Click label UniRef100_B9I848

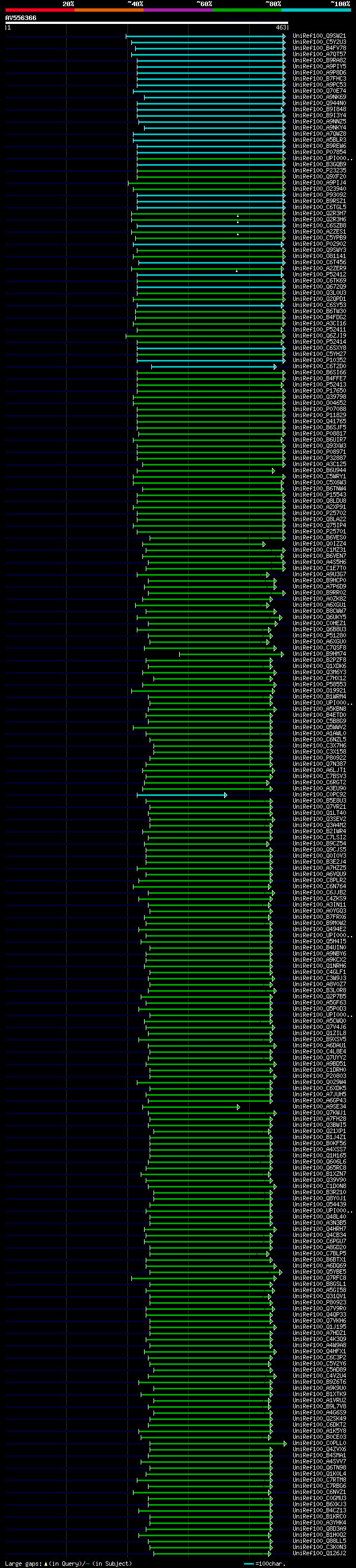[x=319, y=110]
